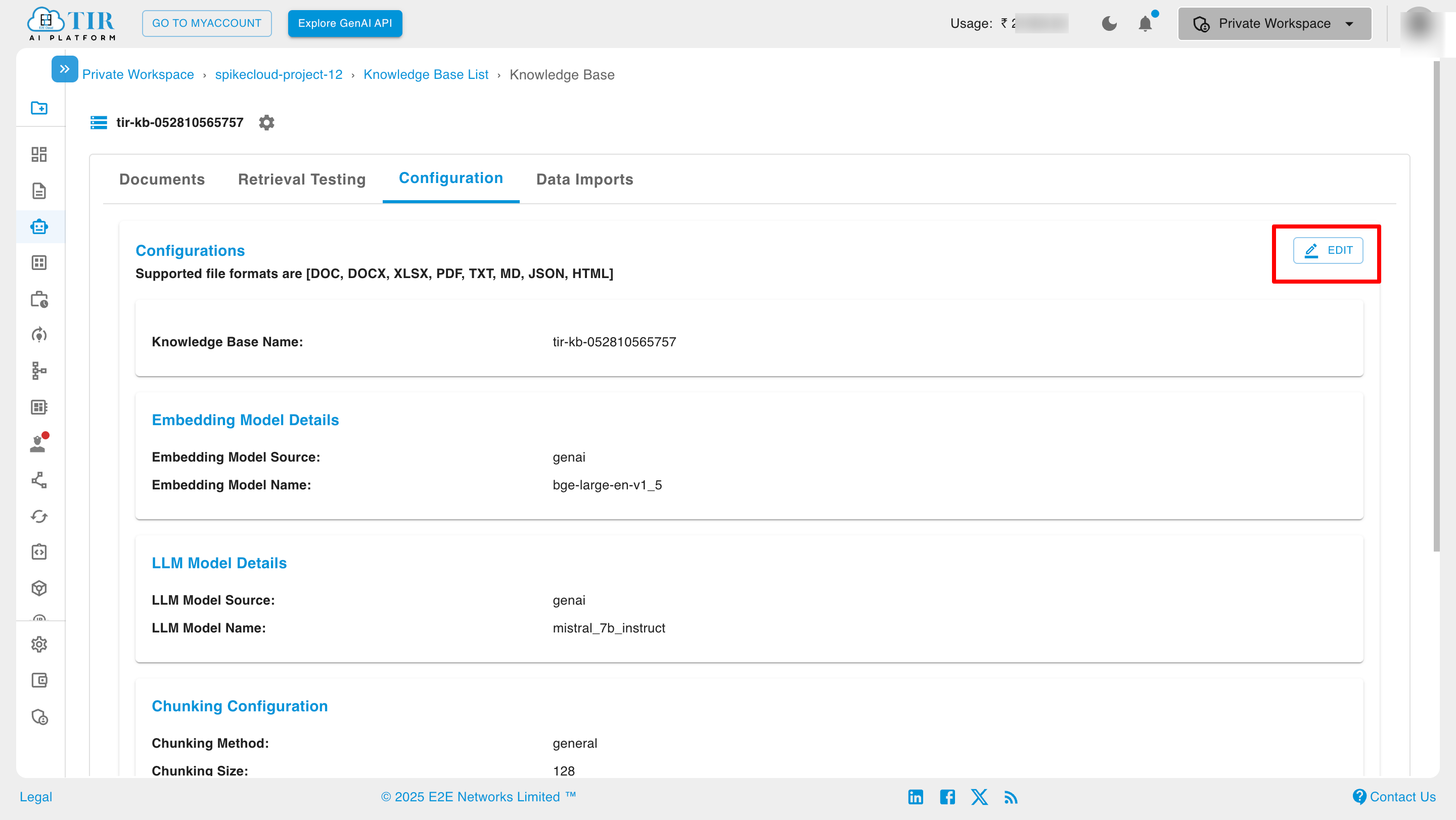Expand the collapsed sidebar with the chevron
The width and height of the screenshot is (1456, 820).
[x=64, y=68]
